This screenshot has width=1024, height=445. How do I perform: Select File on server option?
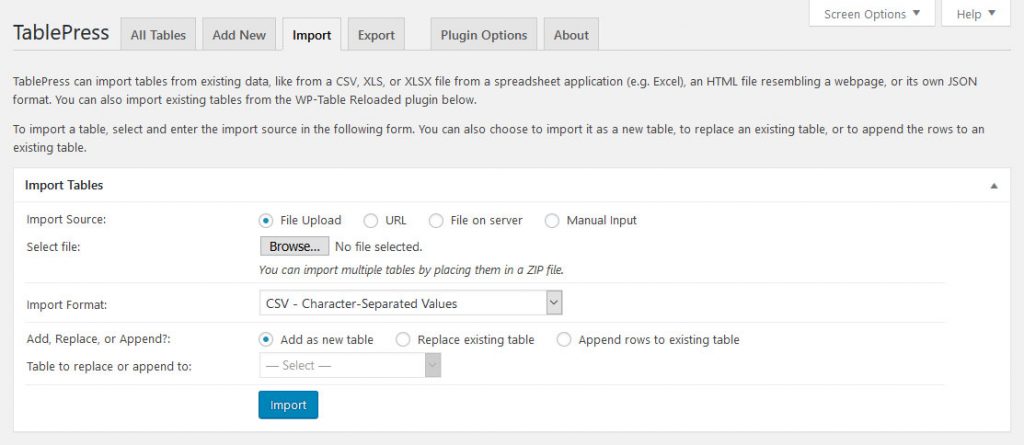(436, 220)
